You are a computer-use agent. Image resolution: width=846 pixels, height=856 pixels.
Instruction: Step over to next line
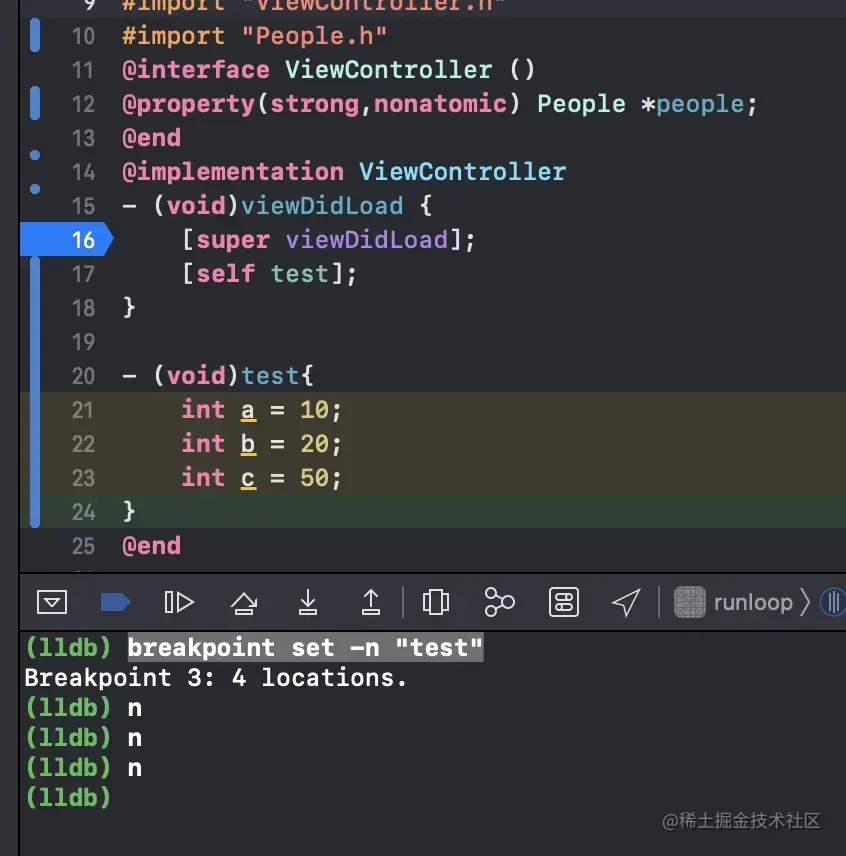tap(243, 603)
